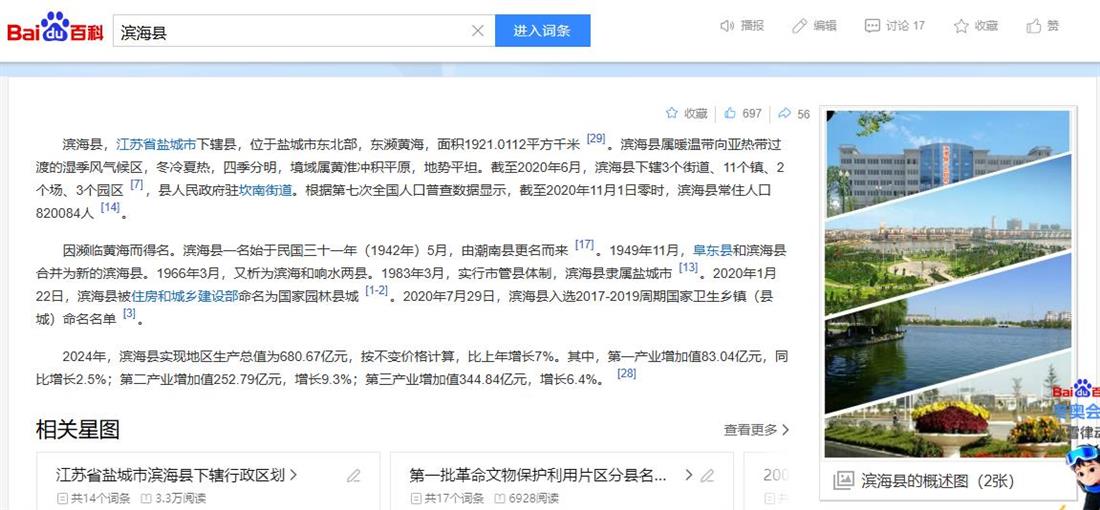The height and width of the screenshot is (510, 1100).
Task: Clear the search box with X icon
Action: 477,31
